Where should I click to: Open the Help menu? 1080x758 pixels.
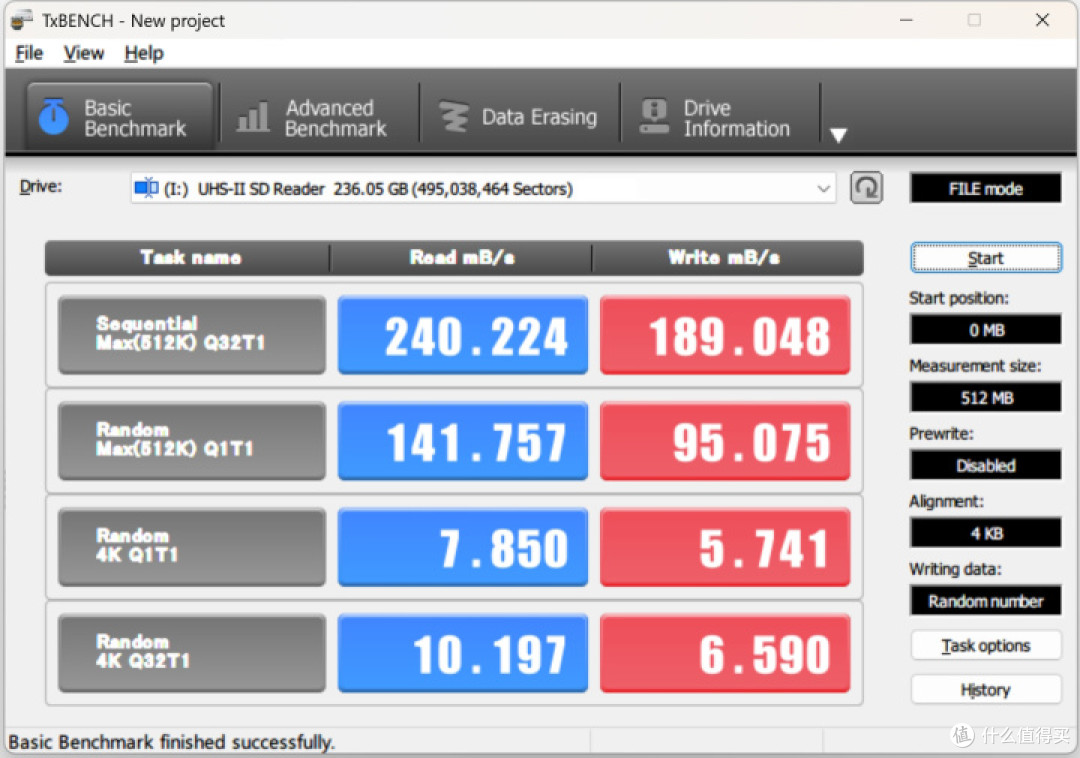144,53
